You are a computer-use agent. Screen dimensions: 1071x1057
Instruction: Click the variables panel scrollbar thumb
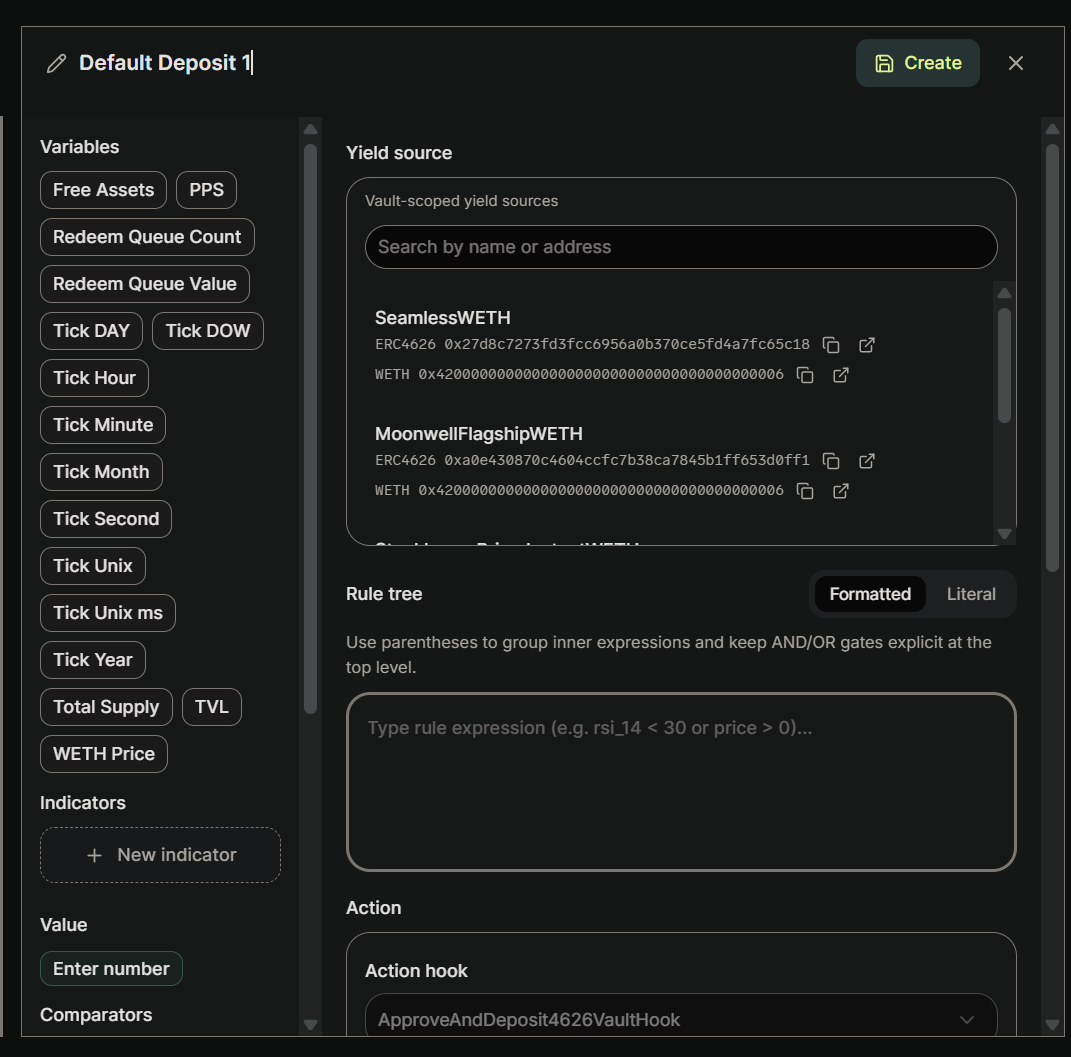[x=310, y=429]
